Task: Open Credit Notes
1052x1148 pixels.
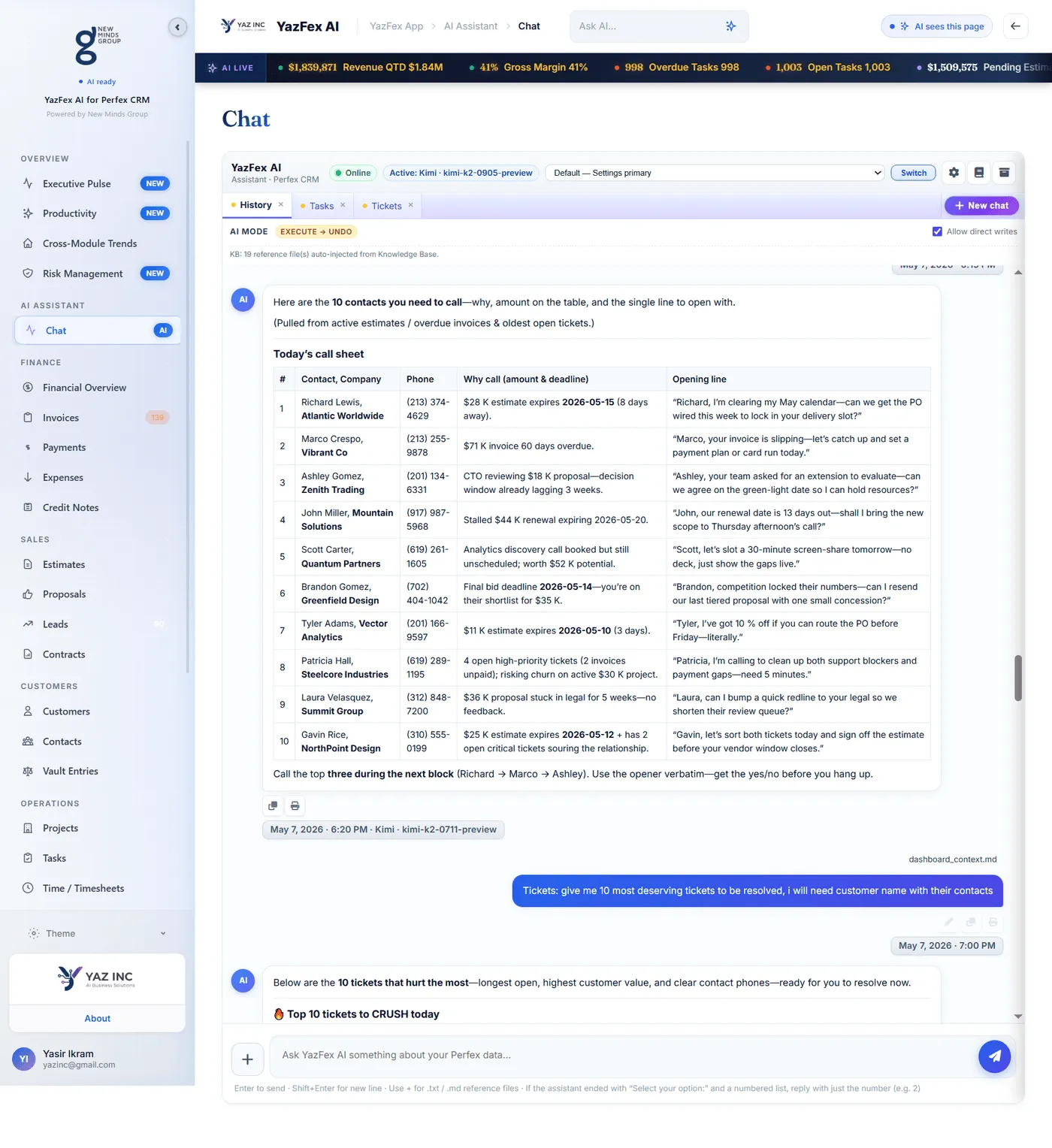Action: point(98,508)
